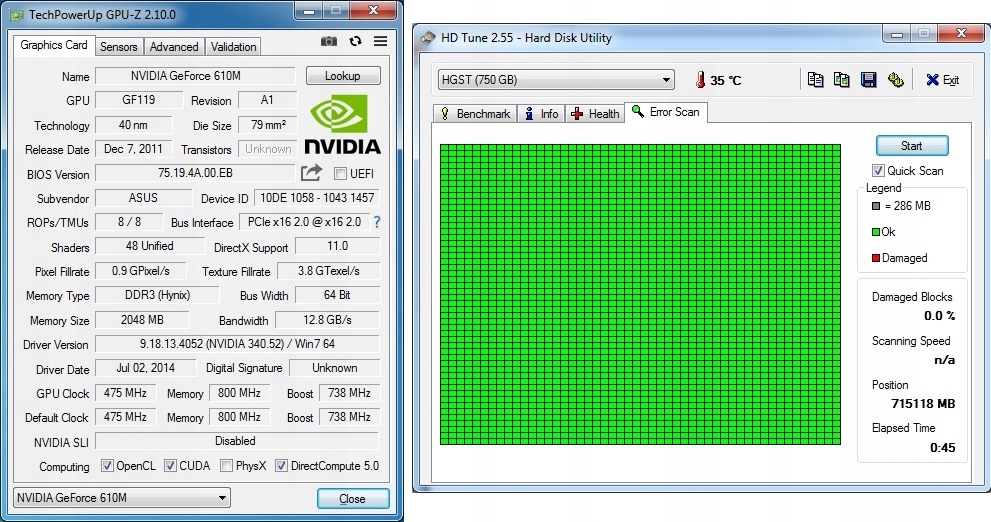Click the 35 °C temperature reading
Viewport: 991px width, 522px height.
[x=725, y=80]
